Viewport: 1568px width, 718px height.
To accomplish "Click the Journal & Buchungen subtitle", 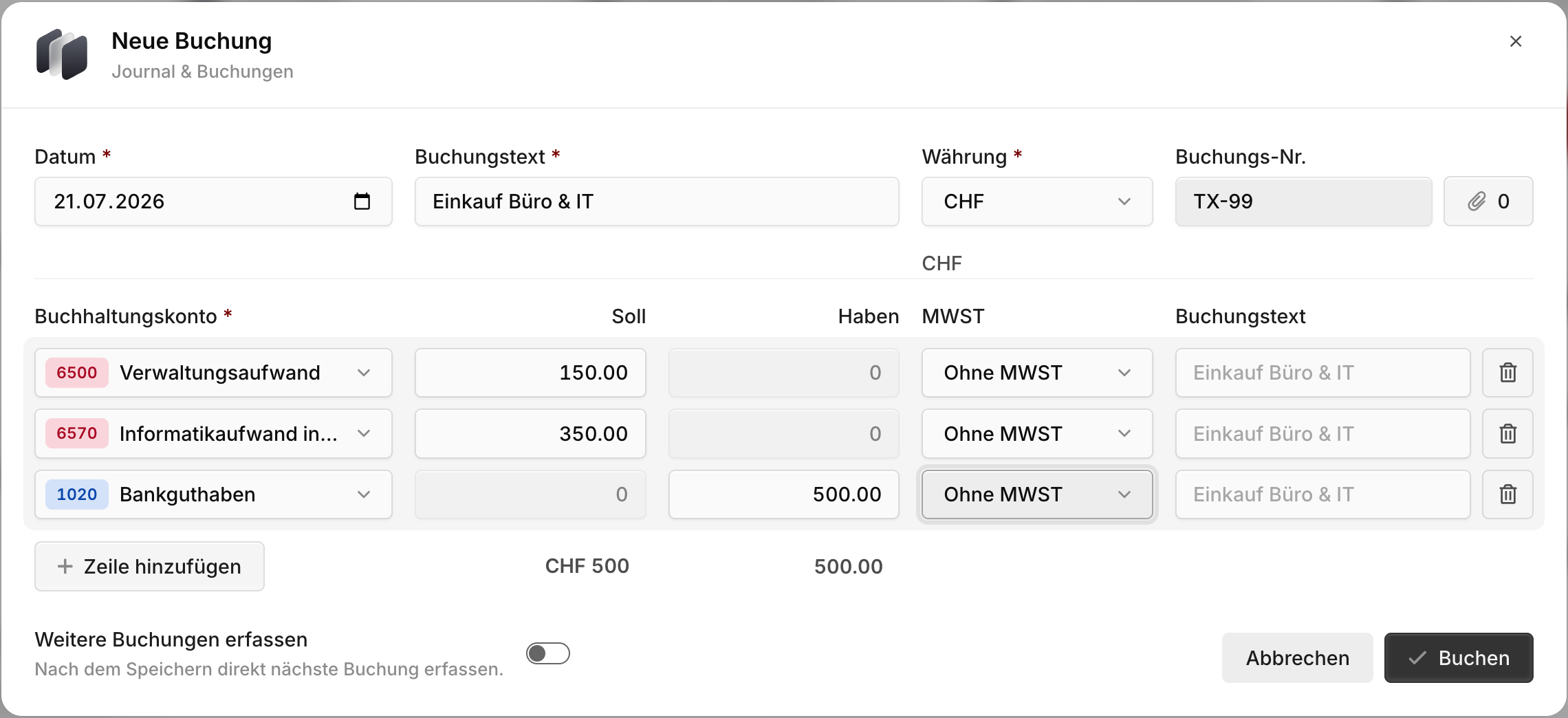I will pyautogui.click(x=202, y=72).
